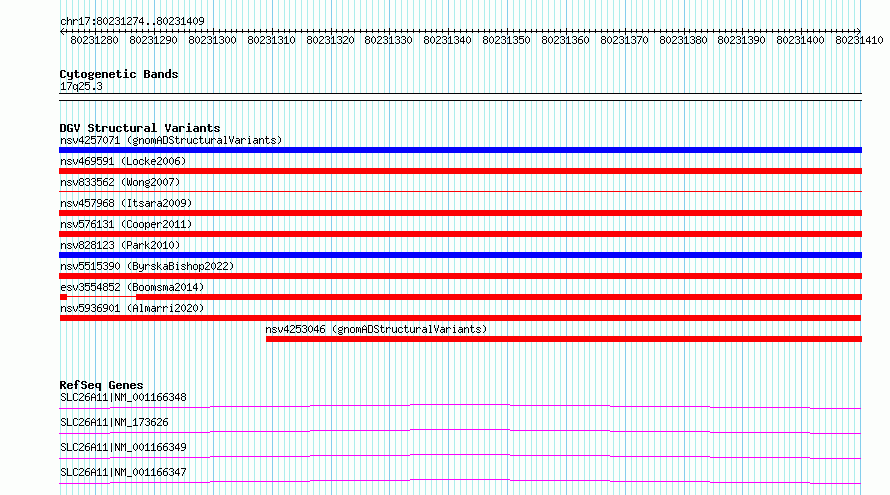Click ruler position 80231310

click(x=271, y=40)
